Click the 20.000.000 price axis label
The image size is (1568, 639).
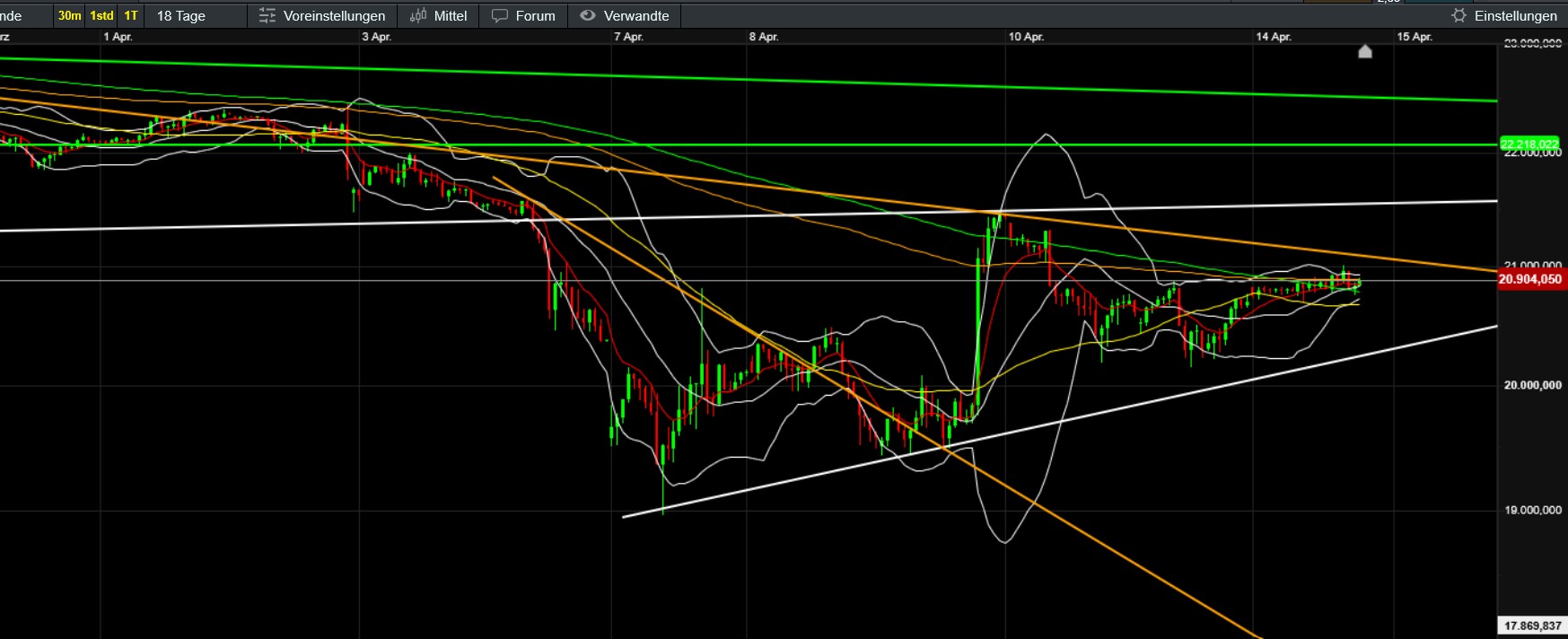point(1533,385)
